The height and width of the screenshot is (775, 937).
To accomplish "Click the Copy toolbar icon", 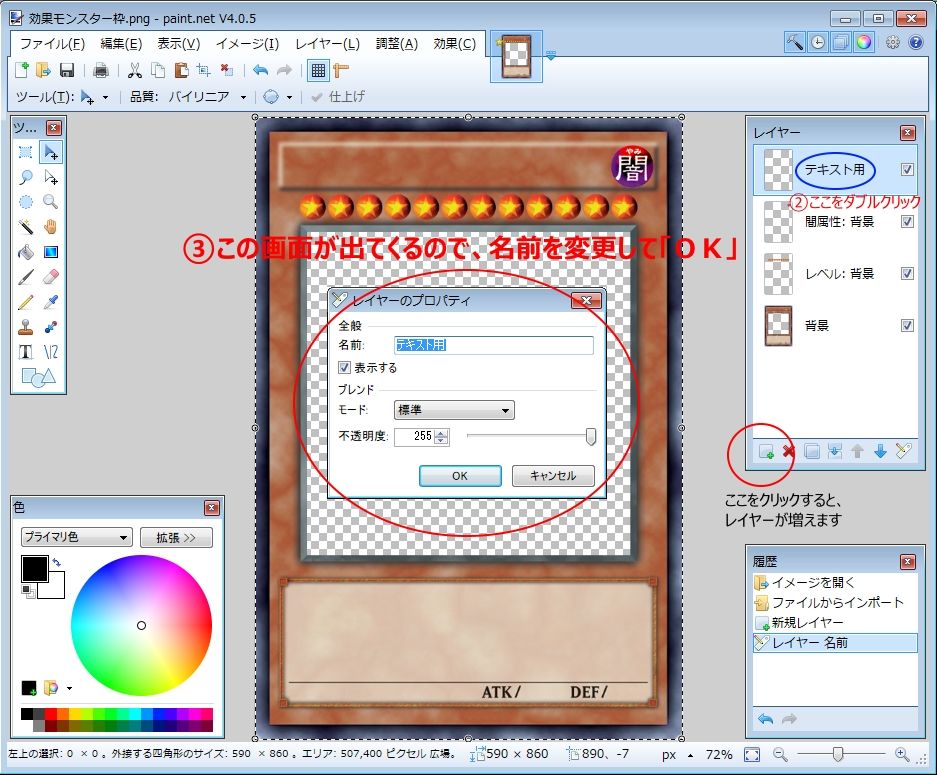I will click(x=158, y=71).
